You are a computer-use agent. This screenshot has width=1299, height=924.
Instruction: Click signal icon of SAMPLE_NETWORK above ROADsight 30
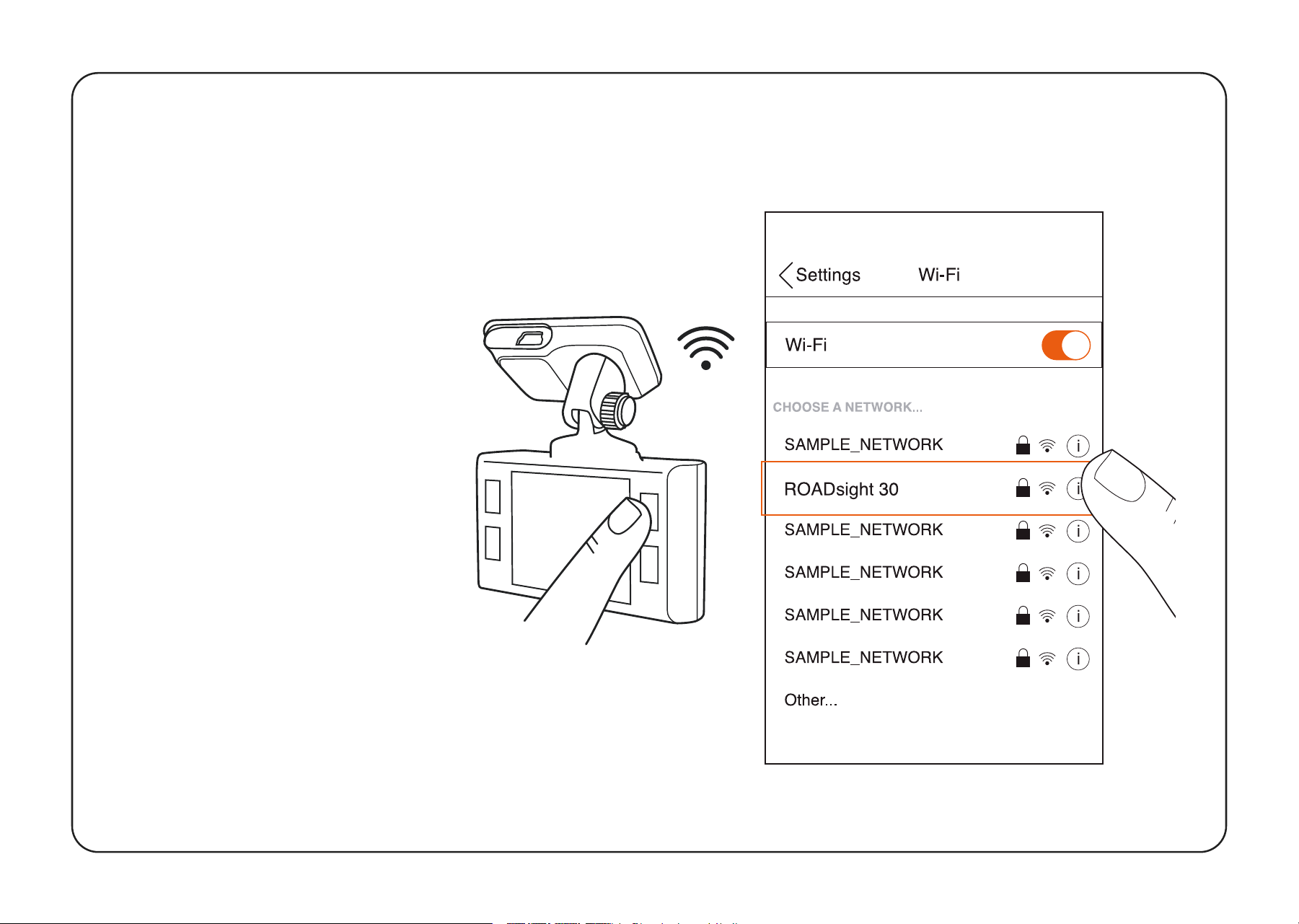coord(1047,446)
